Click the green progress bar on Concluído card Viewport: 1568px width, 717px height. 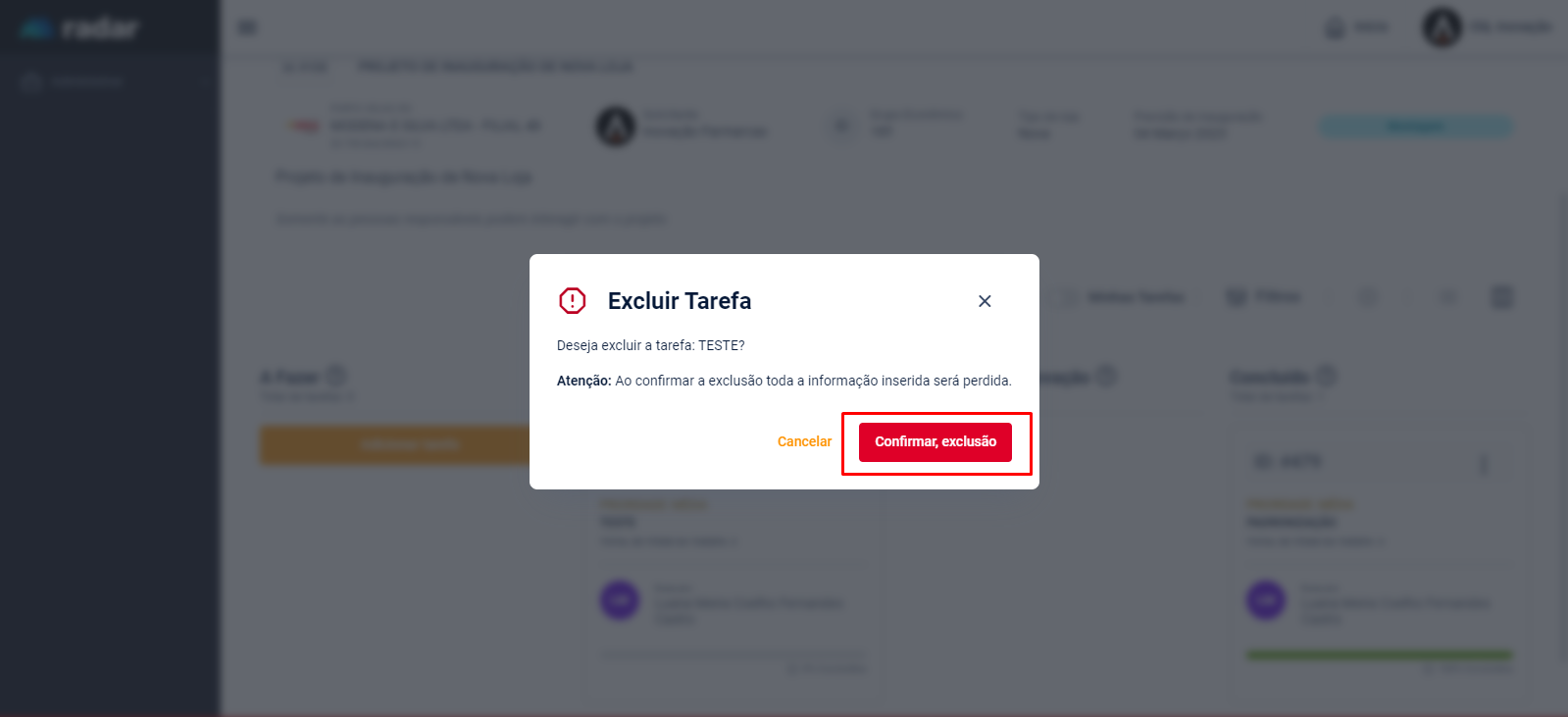click(1379, 654)
